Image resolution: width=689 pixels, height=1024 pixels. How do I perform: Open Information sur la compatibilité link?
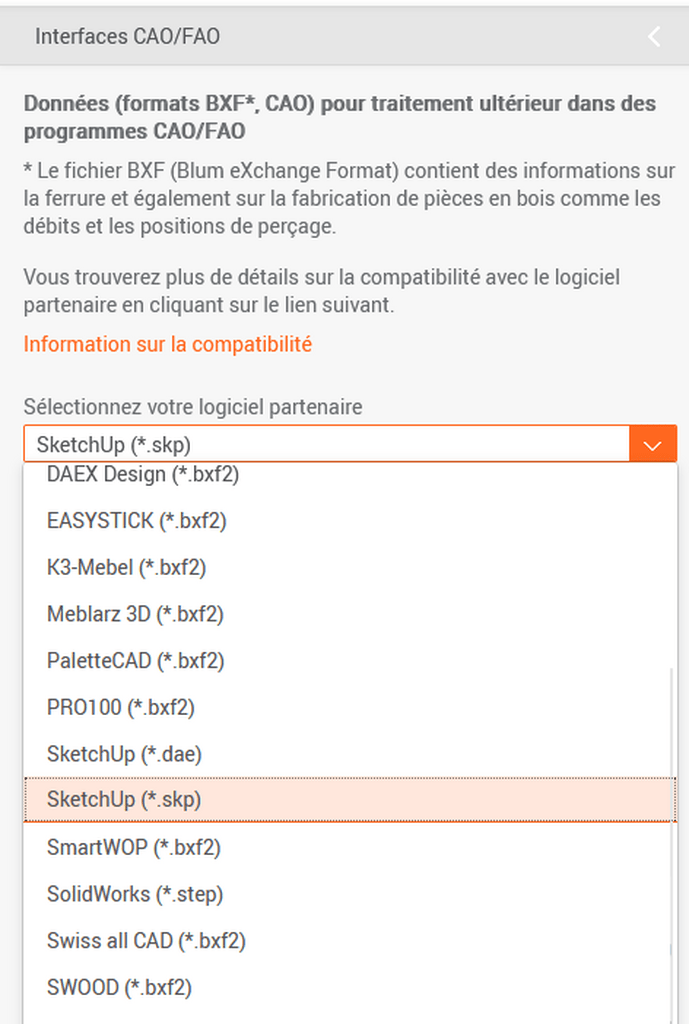[x=168, y=344]
